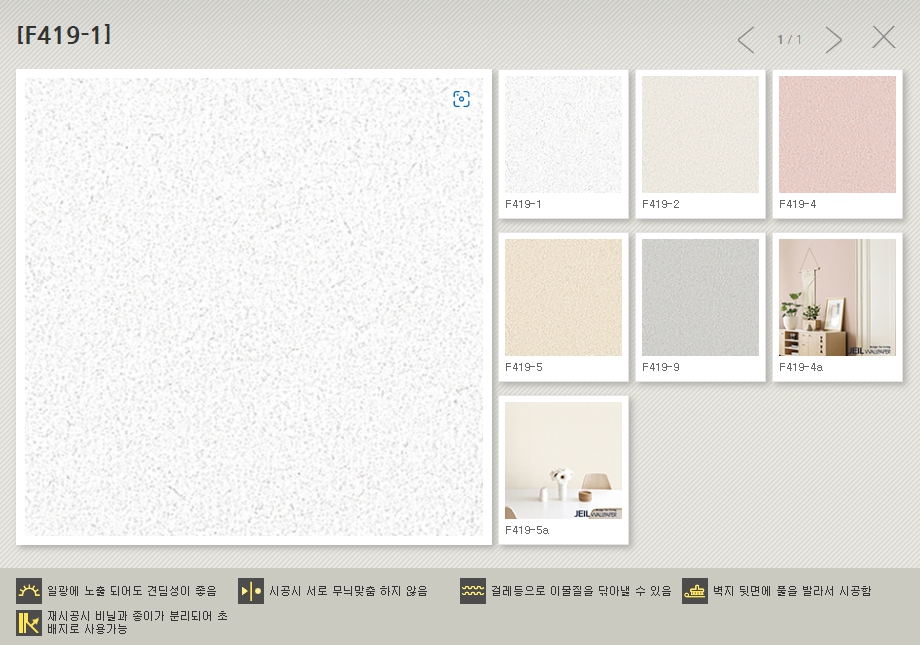
Task: Click the F419-9 label text
Action: 661,367
